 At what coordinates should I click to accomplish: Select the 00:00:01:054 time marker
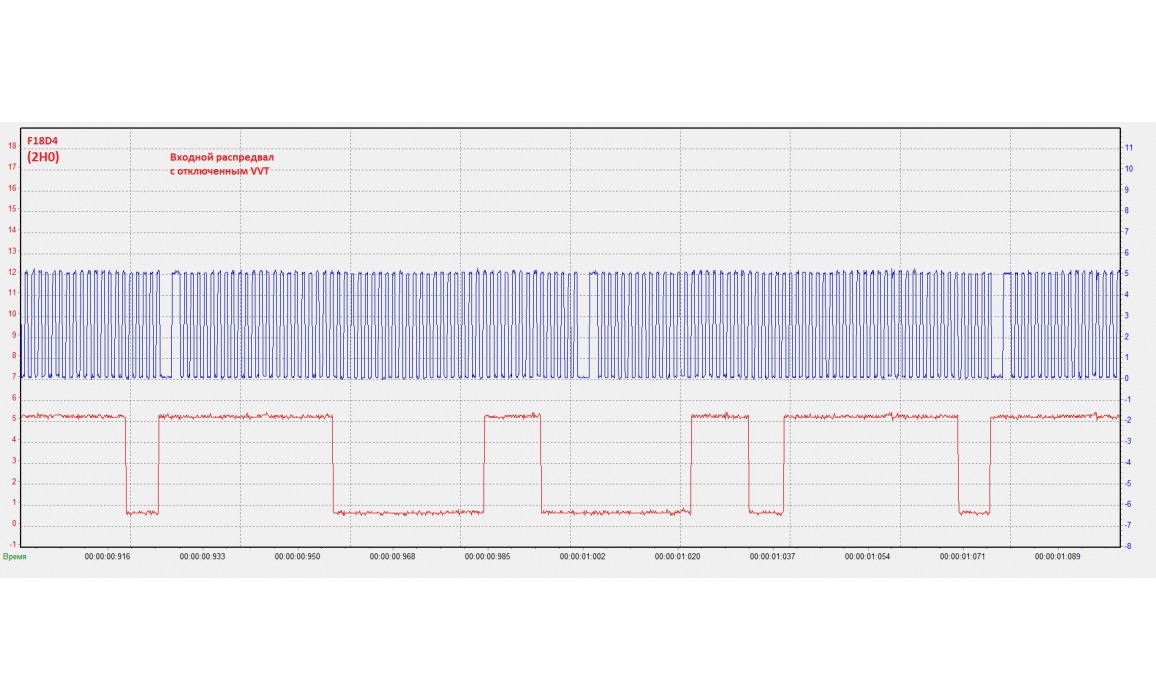pyautogui.click(x=867, y=556)
